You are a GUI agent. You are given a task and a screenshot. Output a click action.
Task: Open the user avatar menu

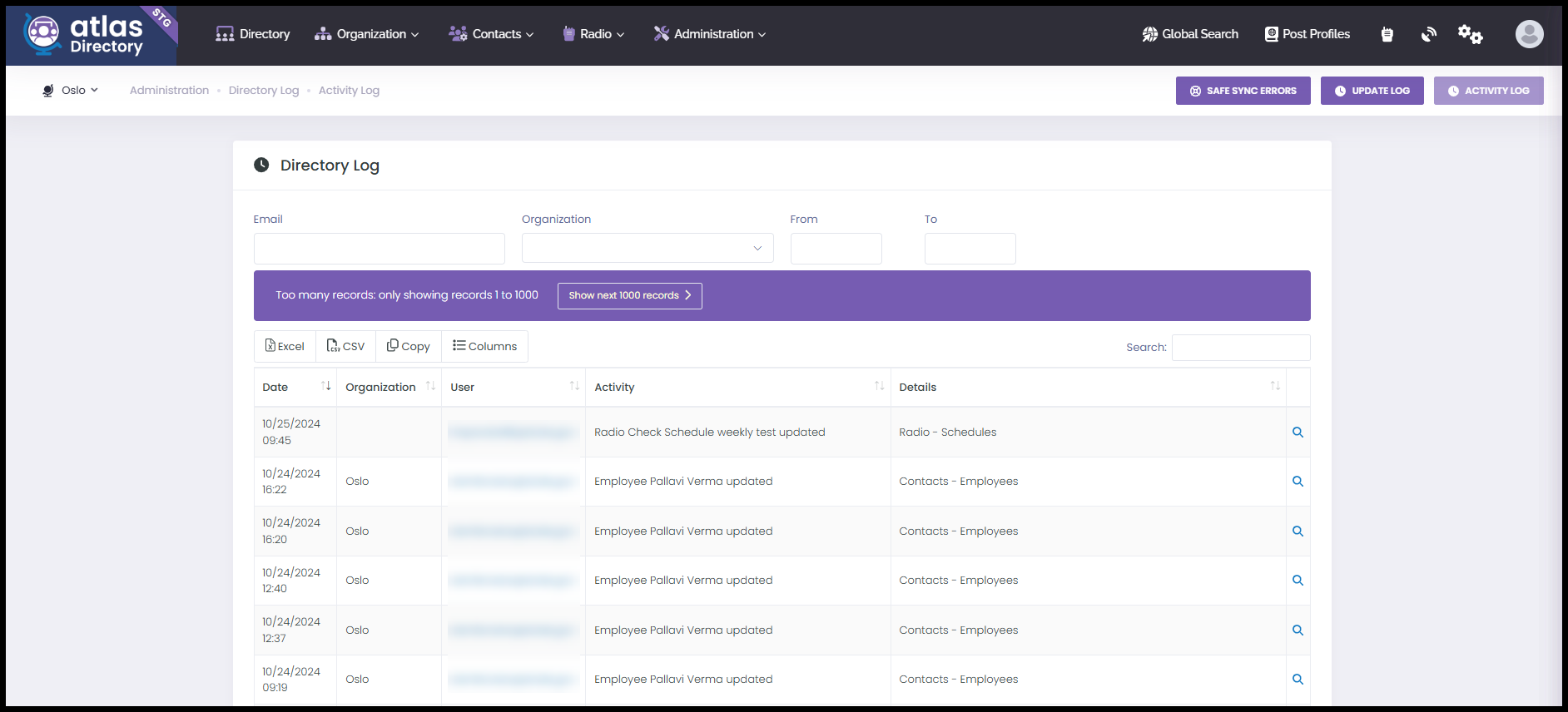1529,34
